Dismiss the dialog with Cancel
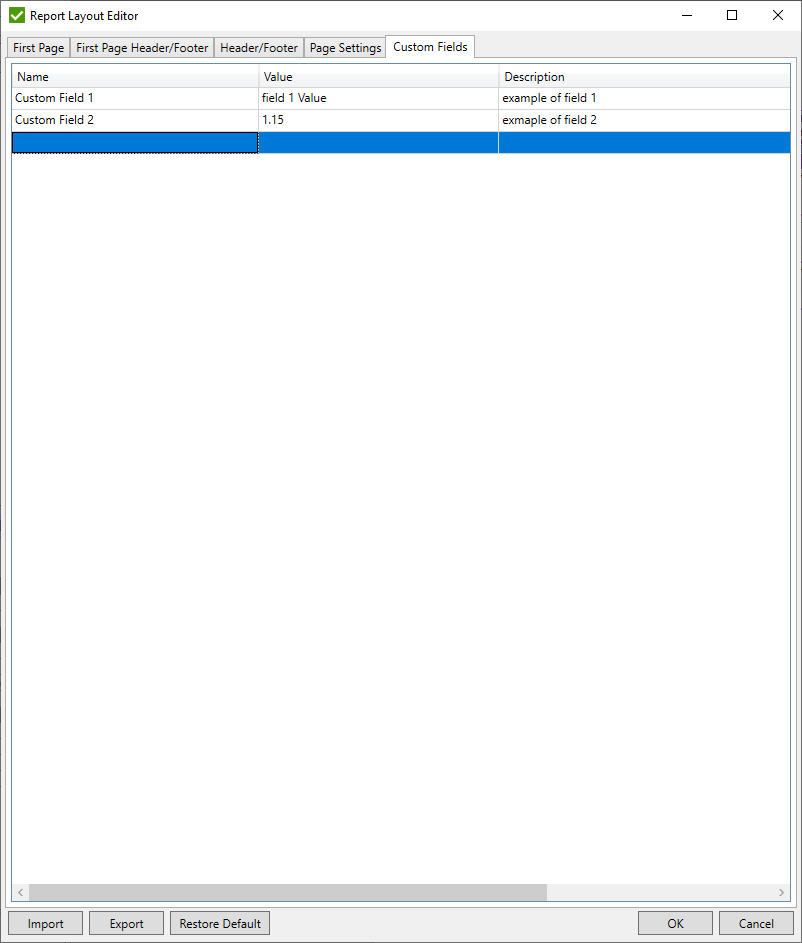 coord(756,923)
